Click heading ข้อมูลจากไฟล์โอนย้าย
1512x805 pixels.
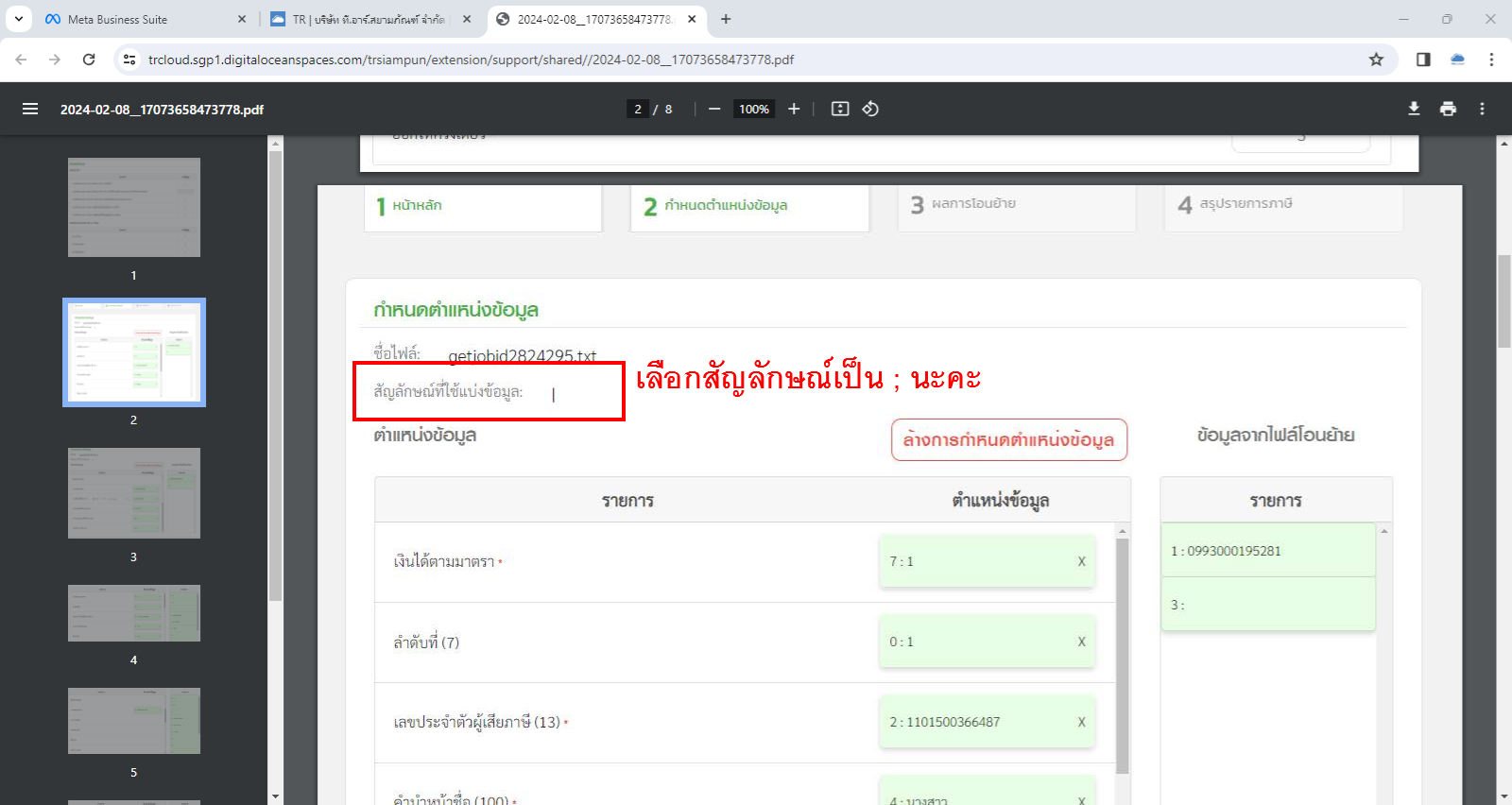coord(1276,435)
